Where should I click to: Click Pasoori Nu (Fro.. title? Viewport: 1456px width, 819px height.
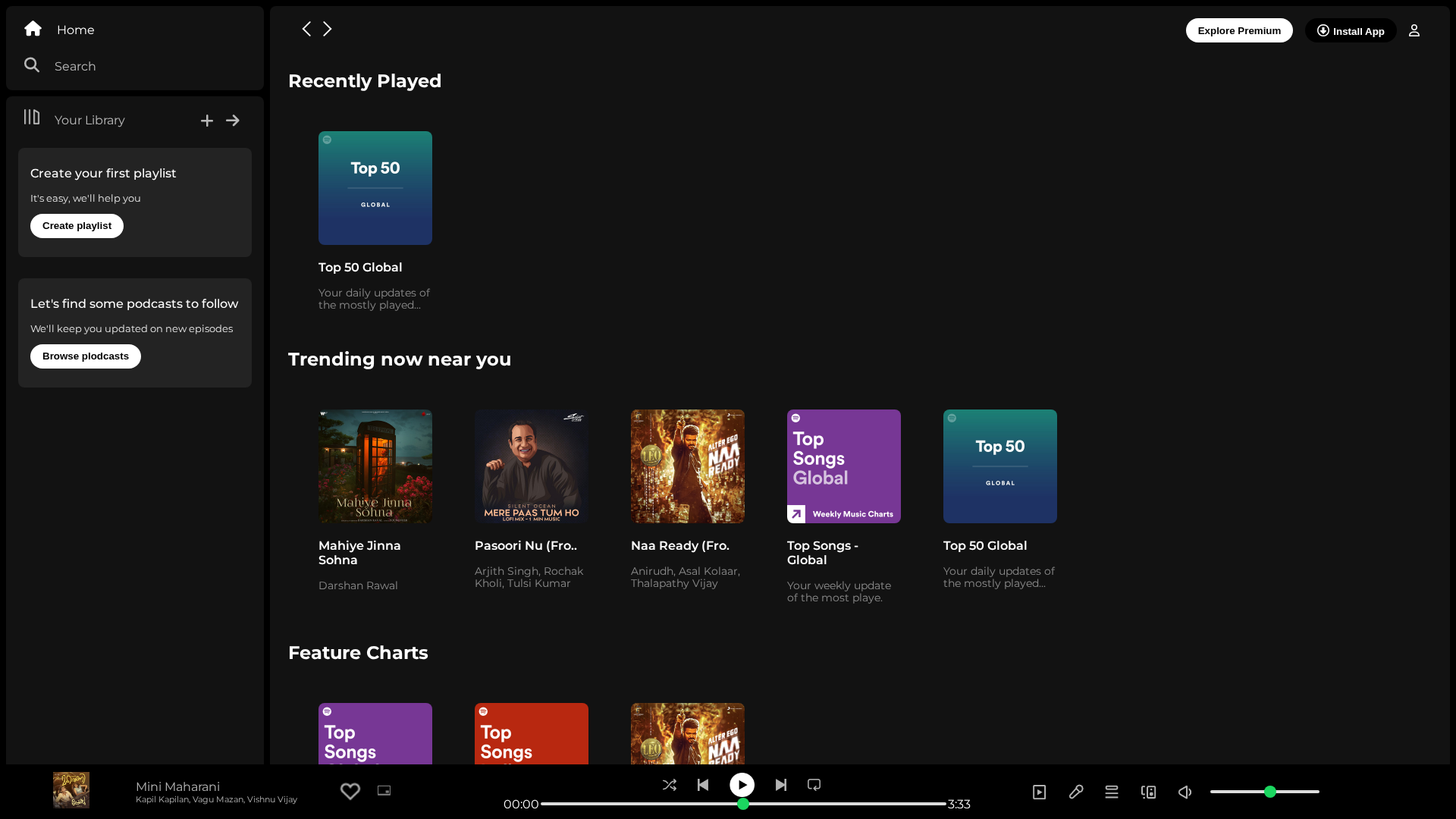[526, 545]
